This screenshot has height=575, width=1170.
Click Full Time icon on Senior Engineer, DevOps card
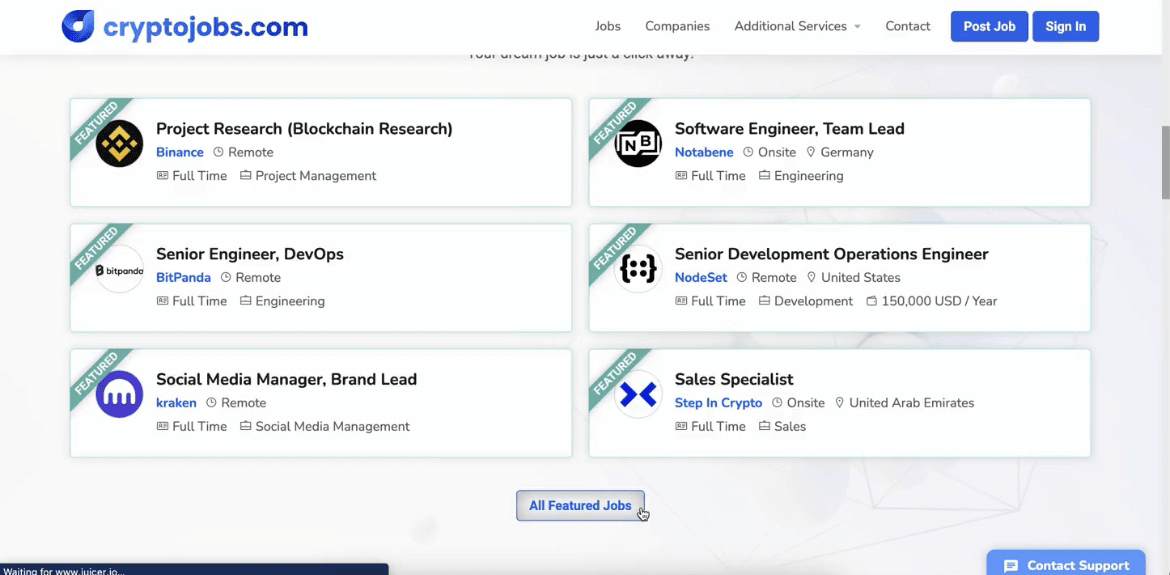coord(162,301)
